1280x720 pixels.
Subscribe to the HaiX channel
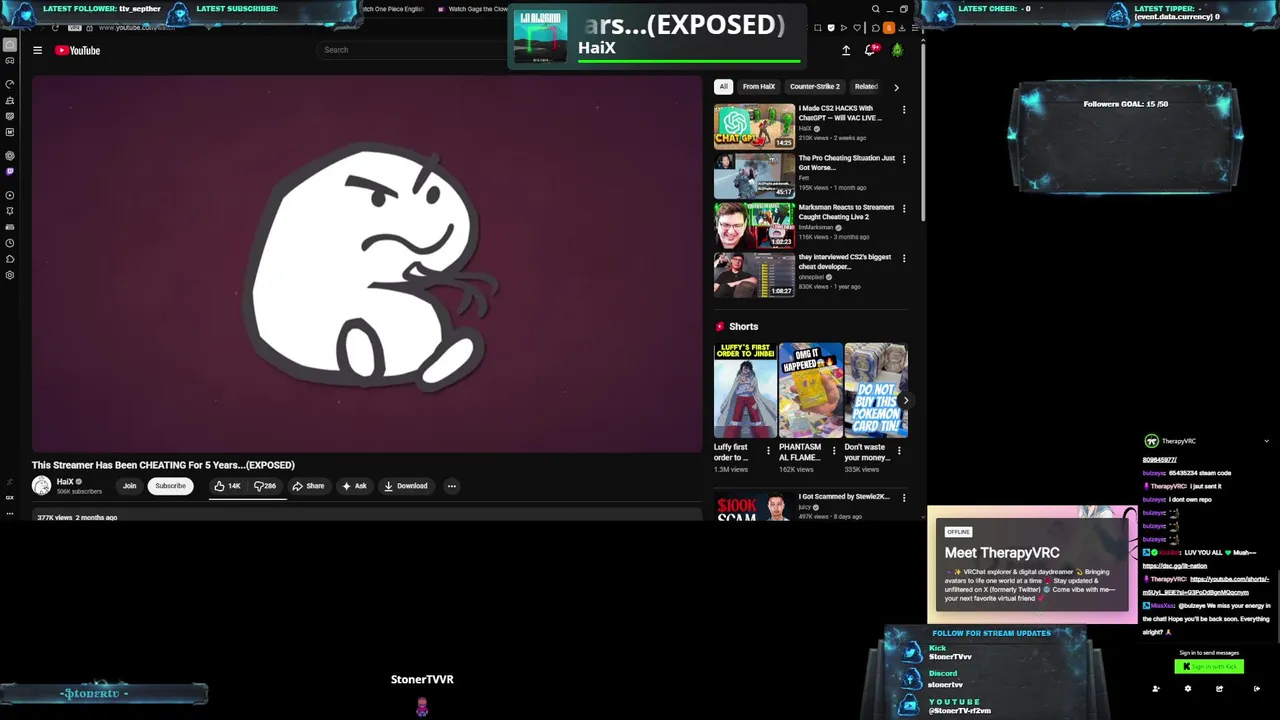[170, 486]
